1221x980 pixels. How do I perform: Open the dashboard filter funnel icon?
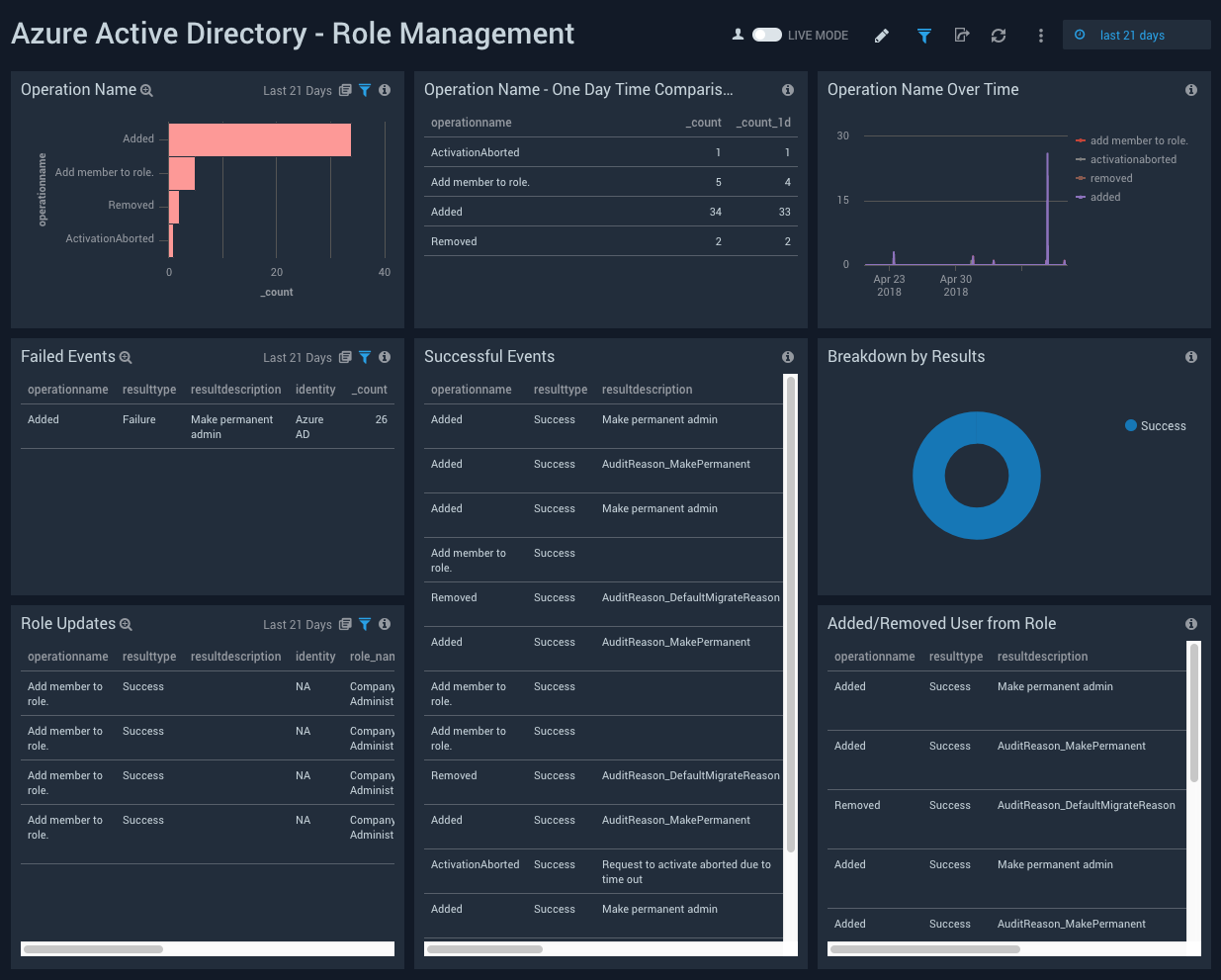pos(923,35)
